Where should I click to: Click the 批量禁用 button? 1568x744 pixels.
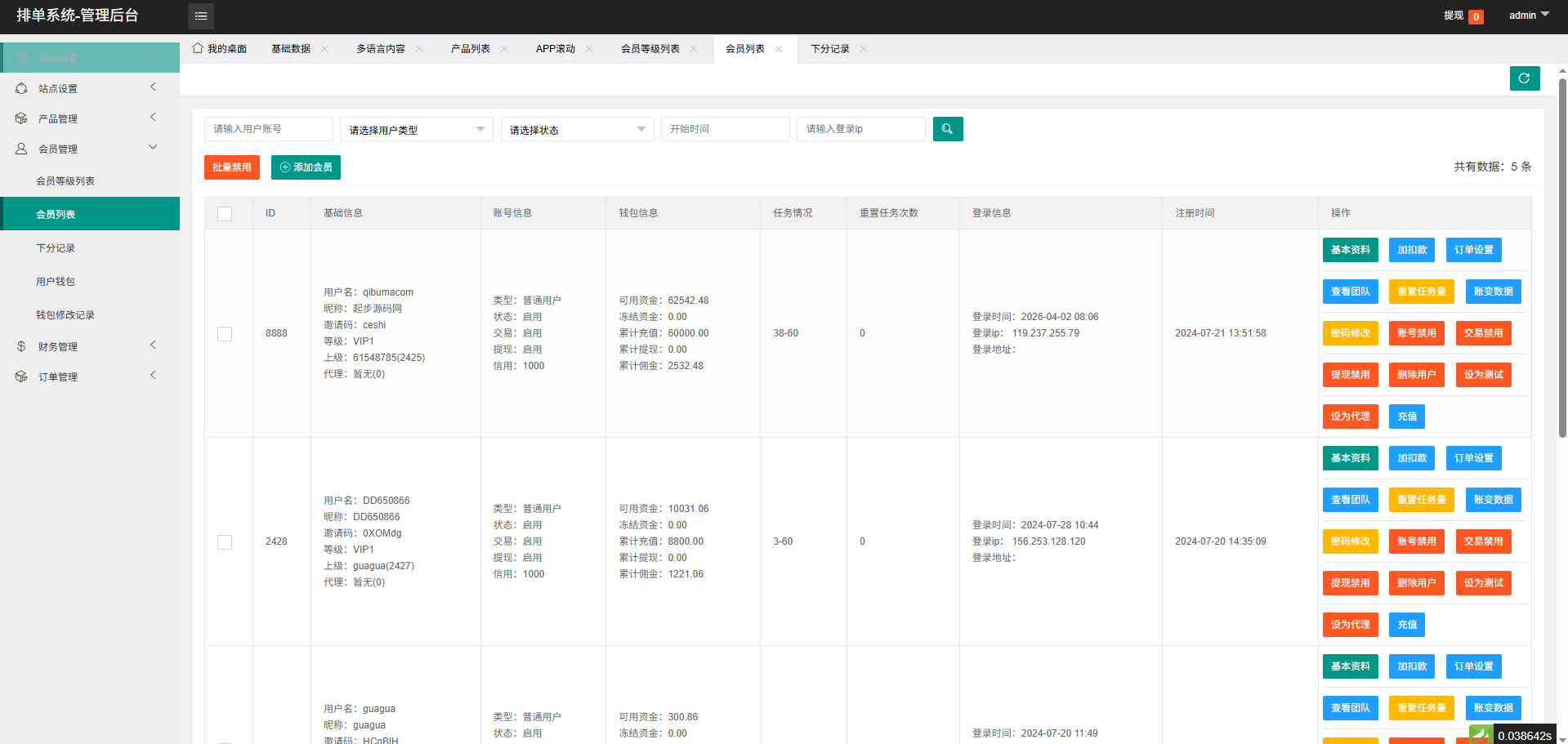tap(232, 167)
